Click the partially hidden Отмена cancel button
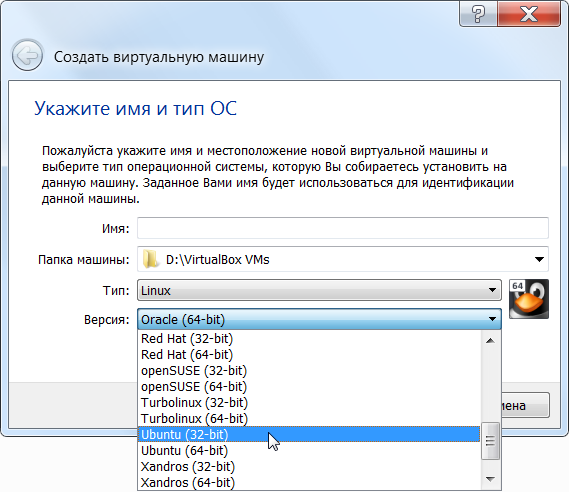This screenshot has width=569, height=492. [525, 405]
